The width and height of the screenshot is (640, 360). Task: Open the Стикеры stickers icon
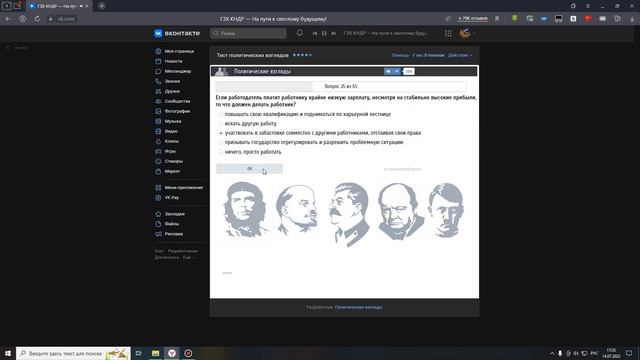[x=158, y=161]
